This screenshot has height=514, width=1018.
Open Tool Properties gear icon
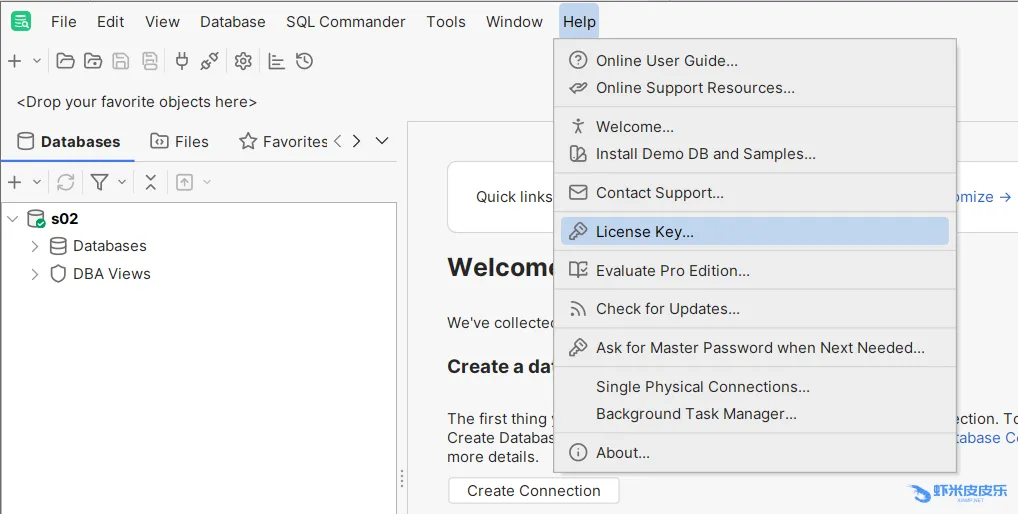click(243, 61)
